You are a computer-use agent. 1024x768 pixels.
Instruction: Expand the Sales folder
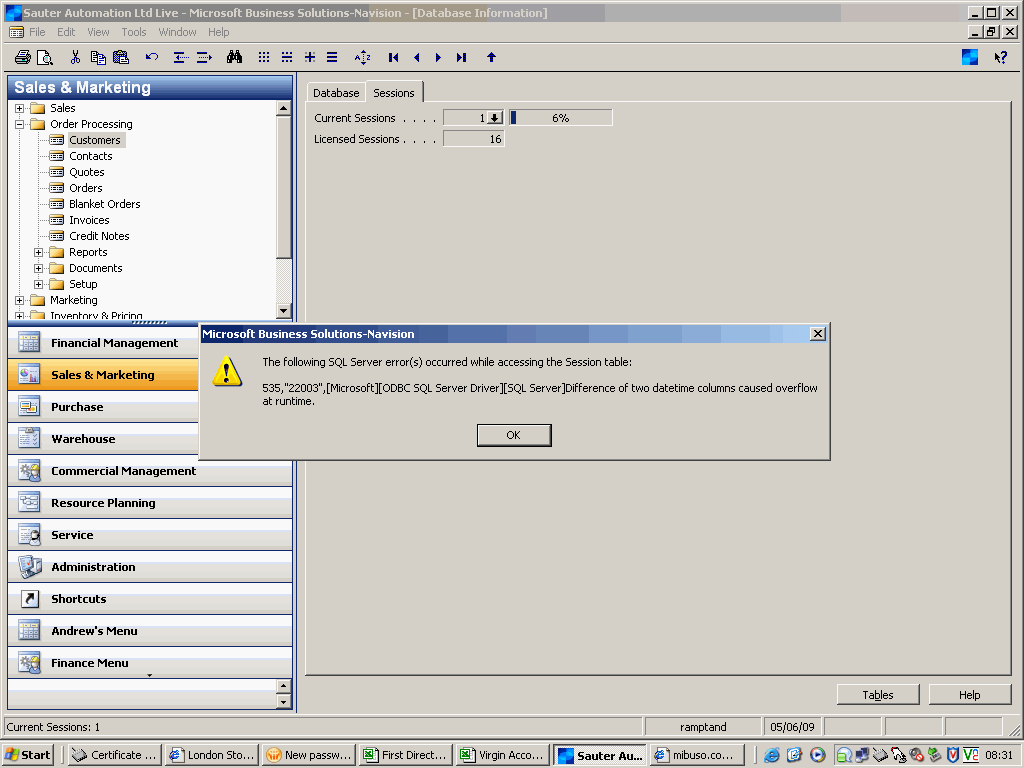point(20,108)
